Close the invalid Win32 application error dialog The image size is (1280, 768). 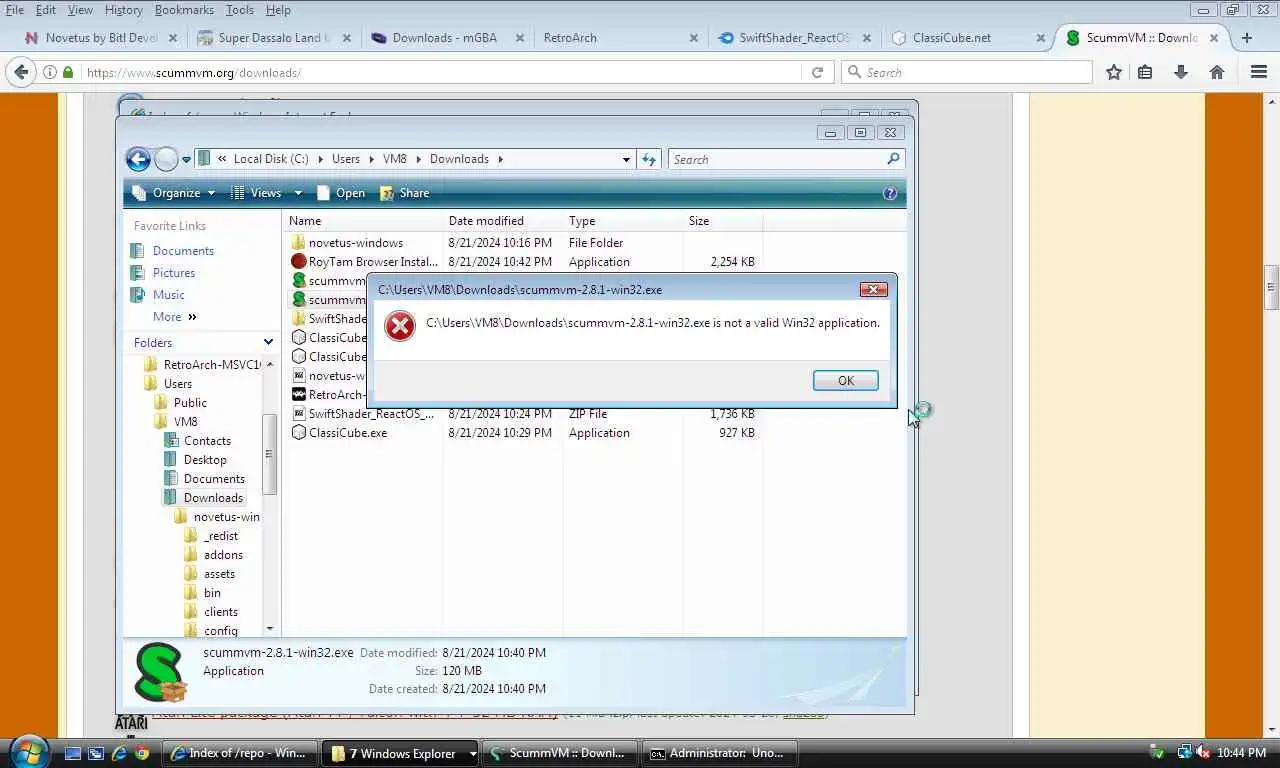click(x=873, y=289)
